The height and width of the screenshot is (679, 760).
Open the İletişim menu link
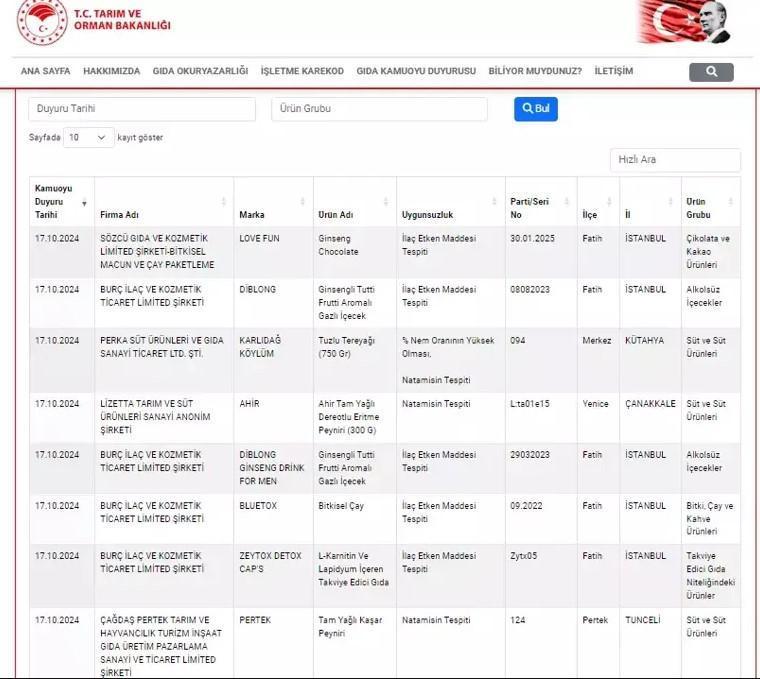[x=613, y=72]
